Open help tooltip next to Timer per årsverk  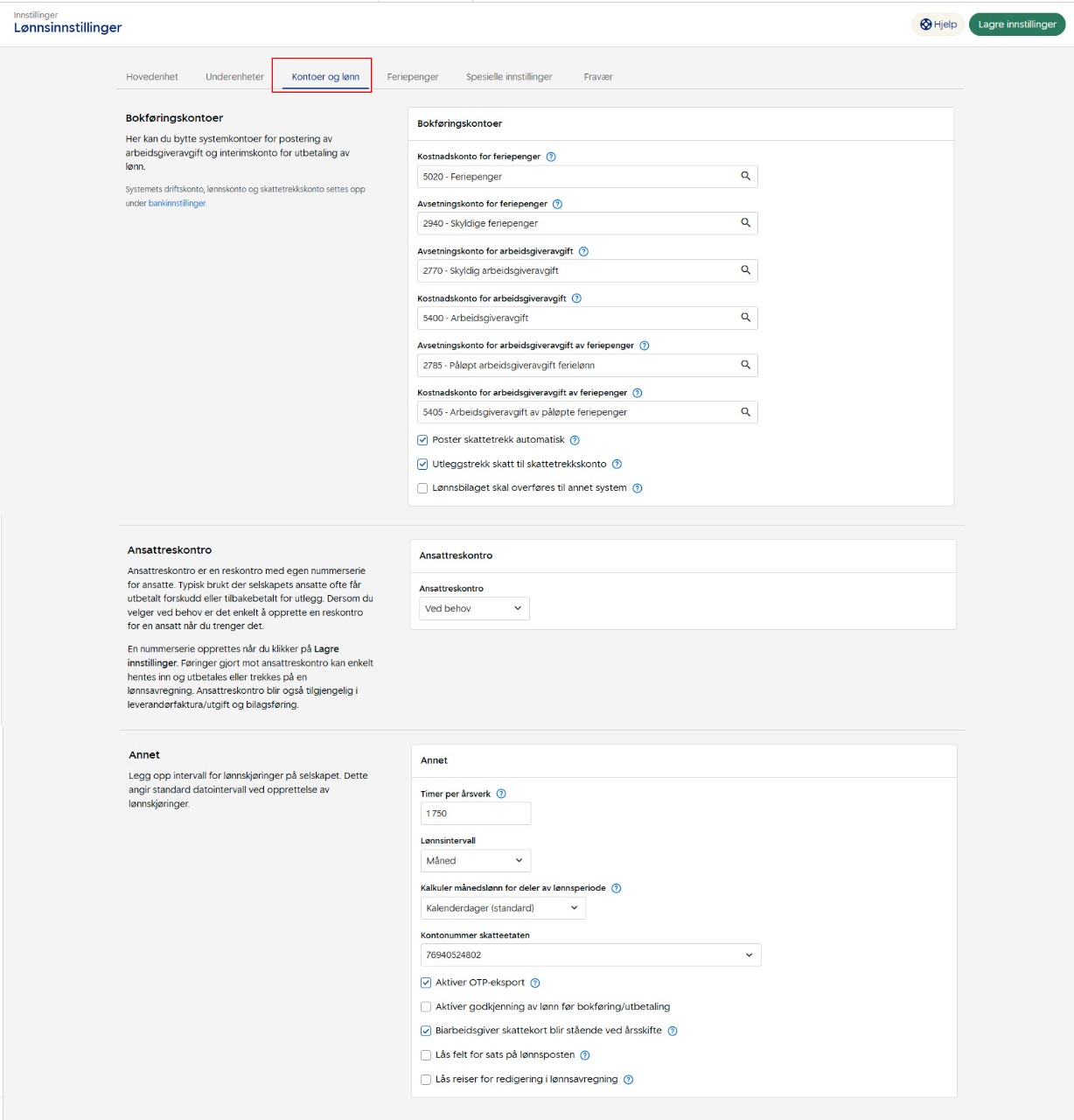[501, 794]
